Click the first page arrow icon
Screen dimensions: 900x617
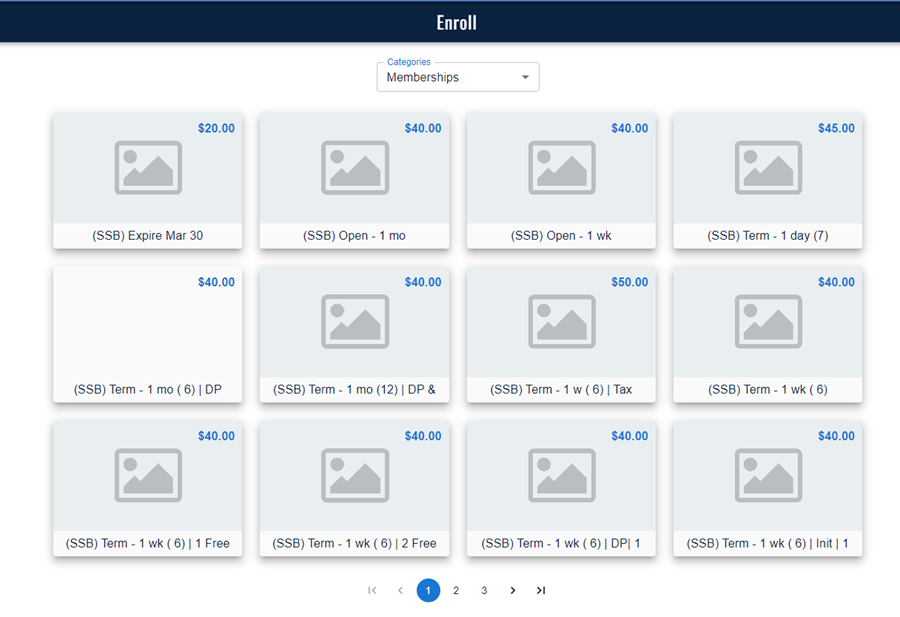pos(372,590)
